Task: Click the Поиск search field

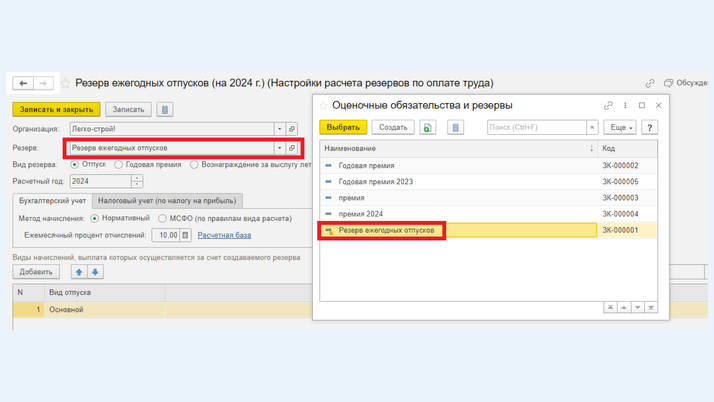Action: 536,128
